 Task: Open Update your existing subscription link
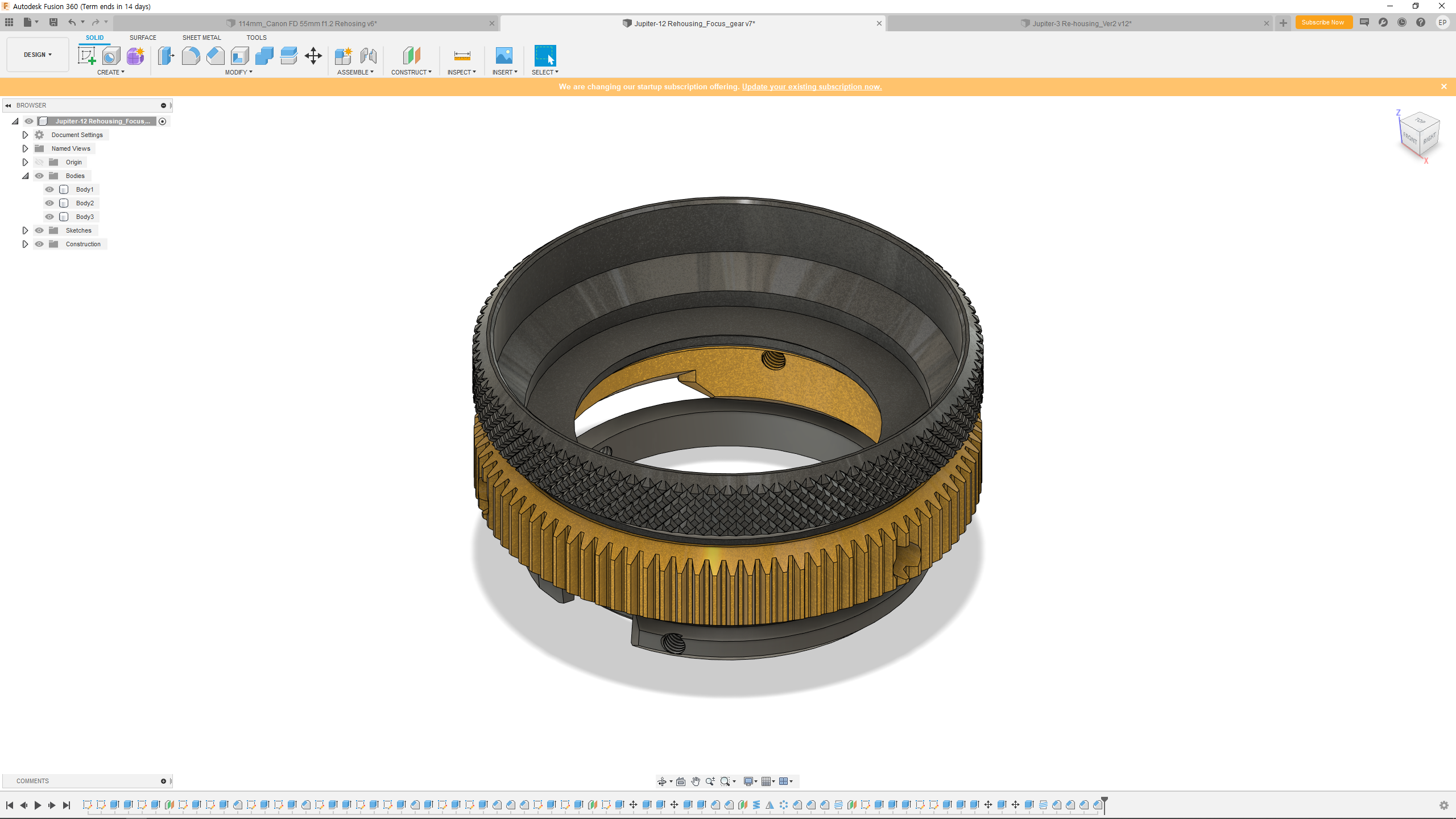tap(812, 87)
